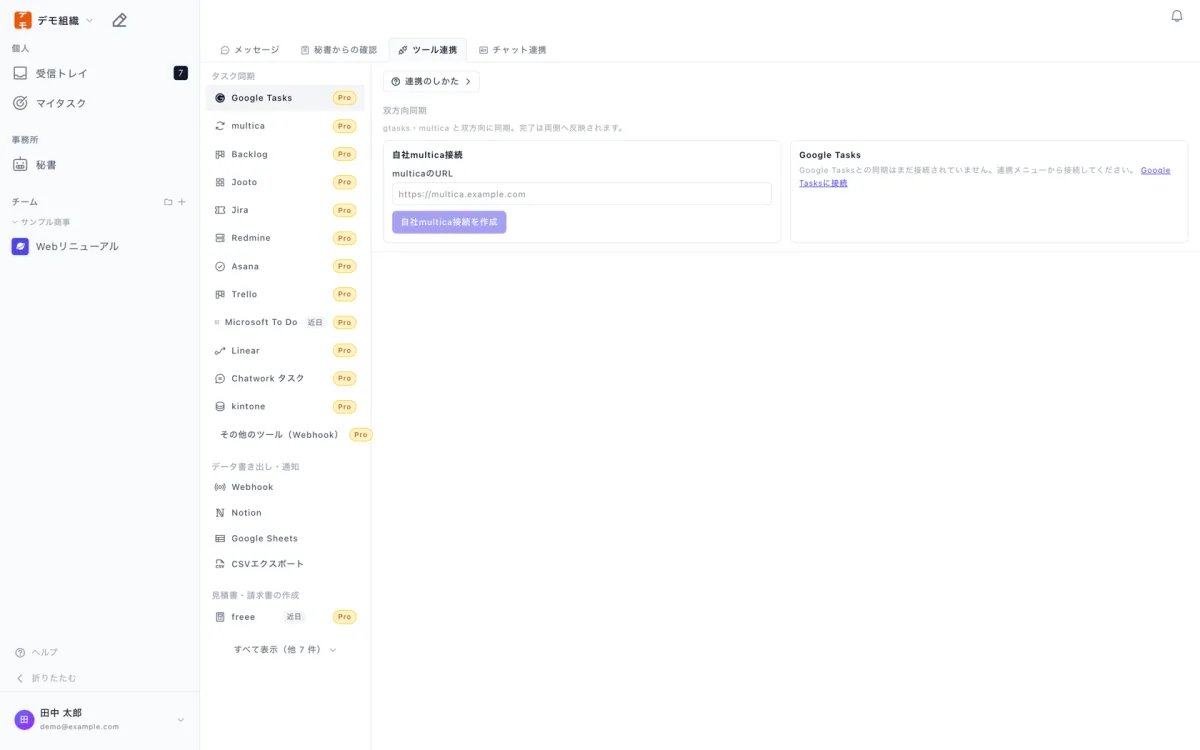Click the CSVエクスポート file icon
Screen dimensions: 1200x750
(x=220, y=564)
